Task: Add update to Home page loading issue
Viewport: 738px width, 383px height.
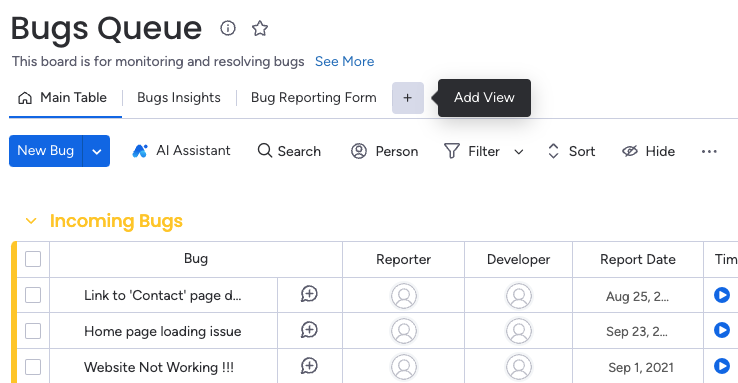Action: pos(309,330)
